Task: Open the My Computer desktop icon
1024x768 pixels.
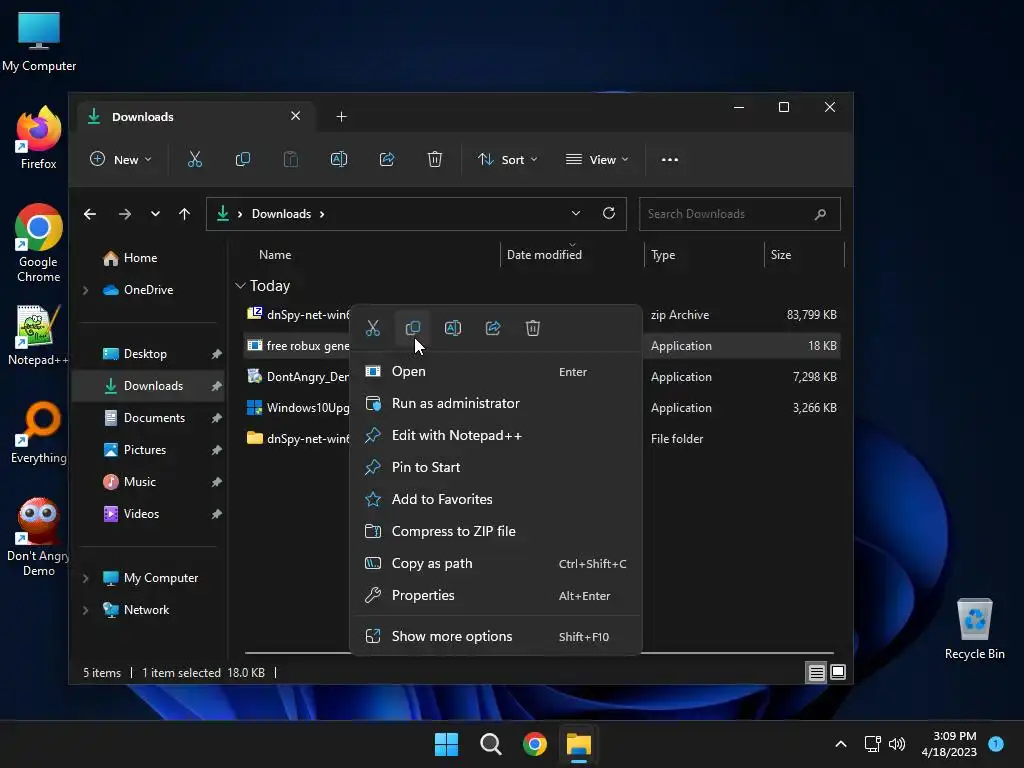Action: [x=39, y=42]
